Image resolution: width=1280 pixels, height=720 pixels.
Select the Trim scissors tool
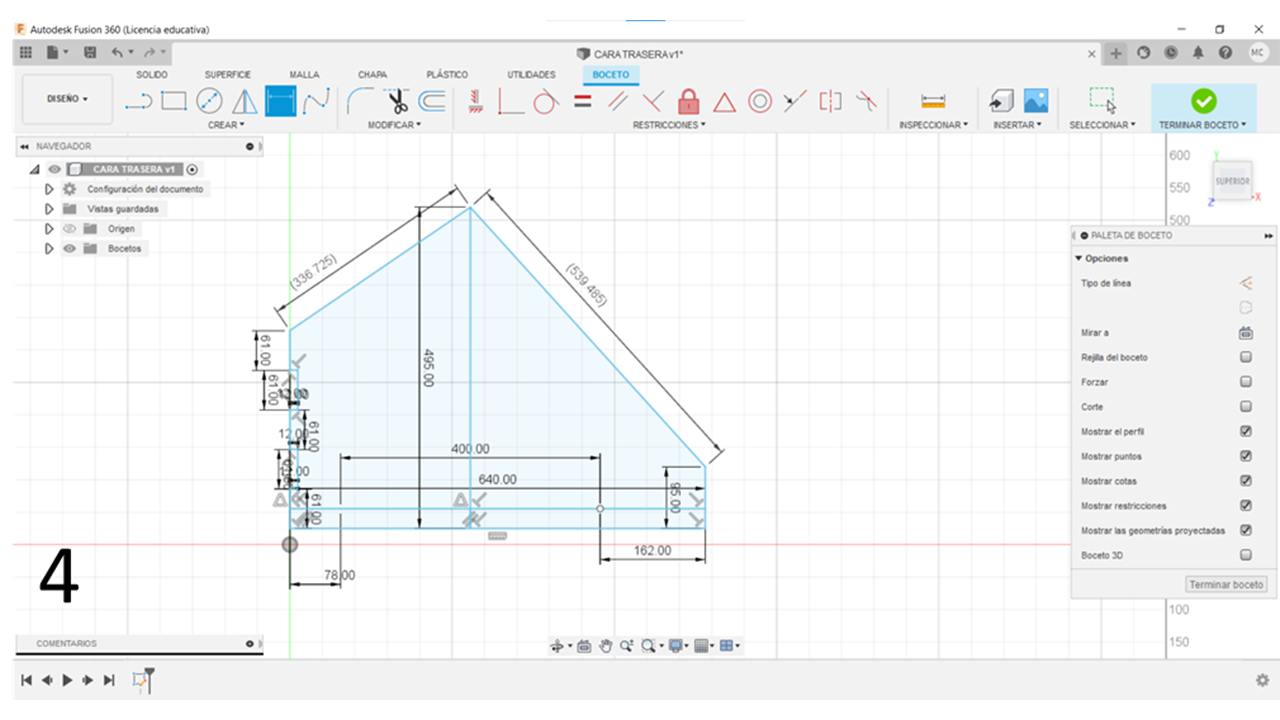click(x=397, y=101)
